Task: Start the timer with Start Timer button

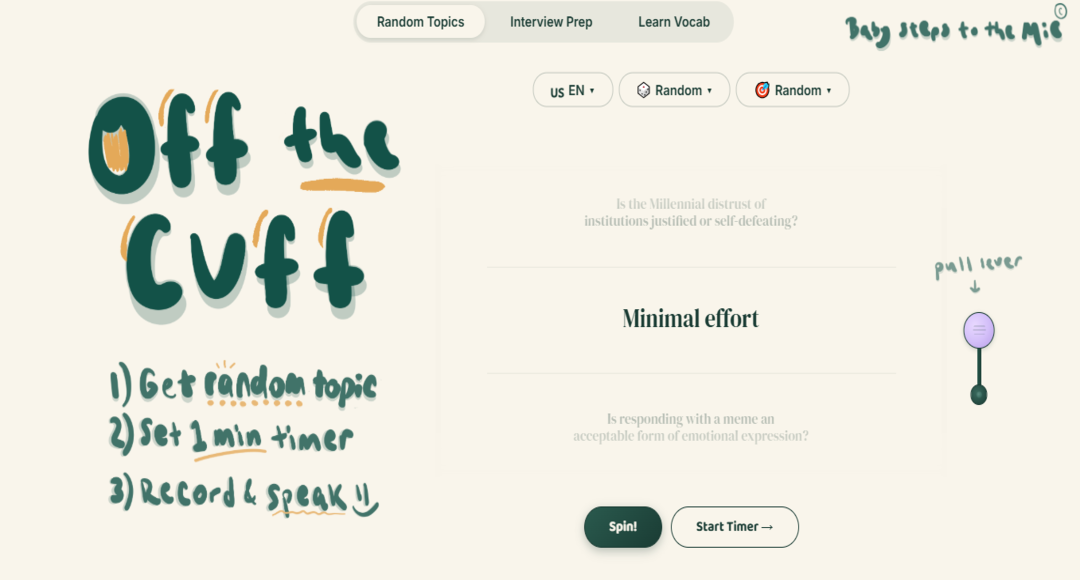Action: 735,527
